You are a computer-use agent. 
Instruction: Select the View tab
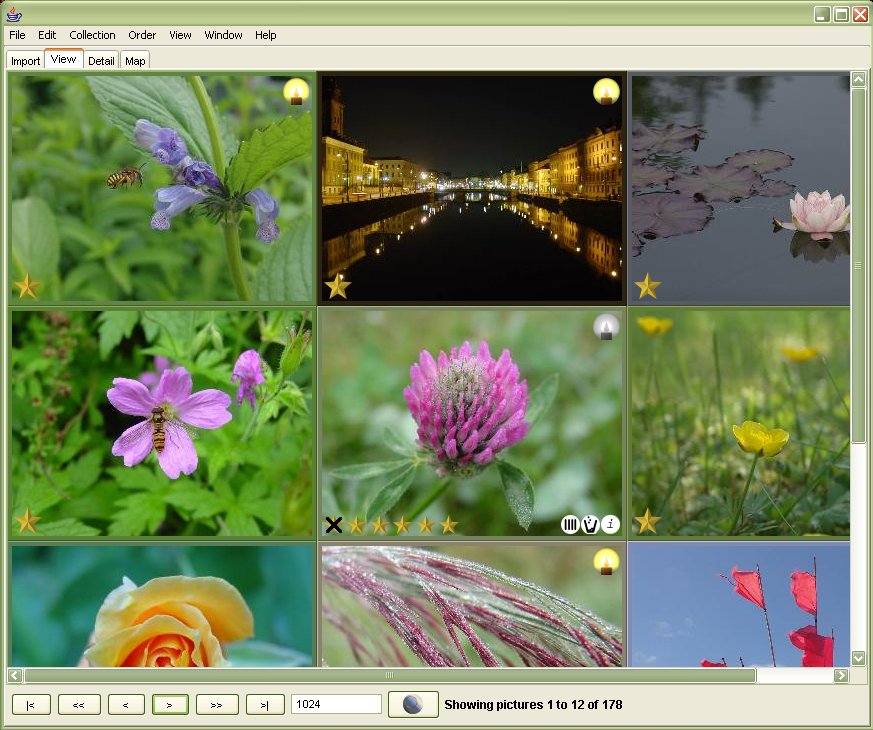(63, 59)
